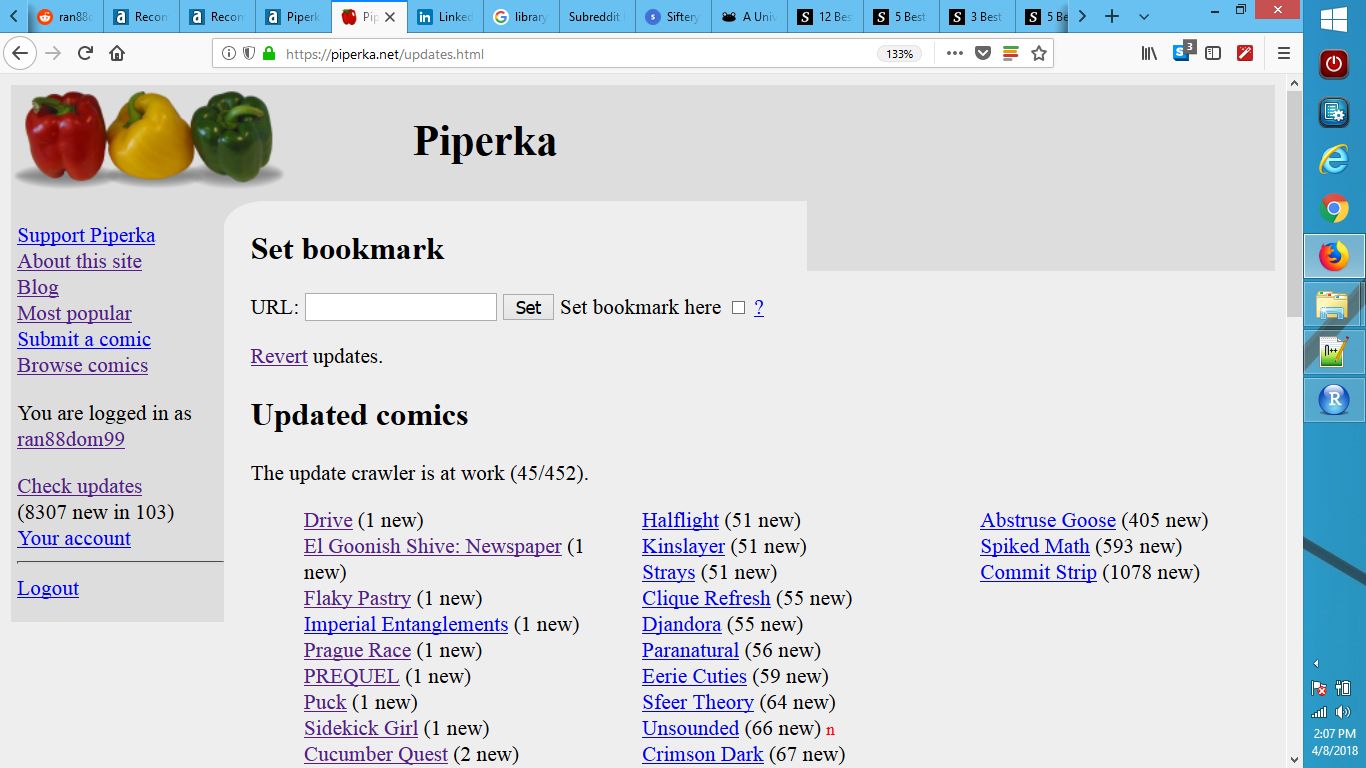Open volume control in system tray
The height and width of the screenshot is (768, 1366).
click(1343, 711)
